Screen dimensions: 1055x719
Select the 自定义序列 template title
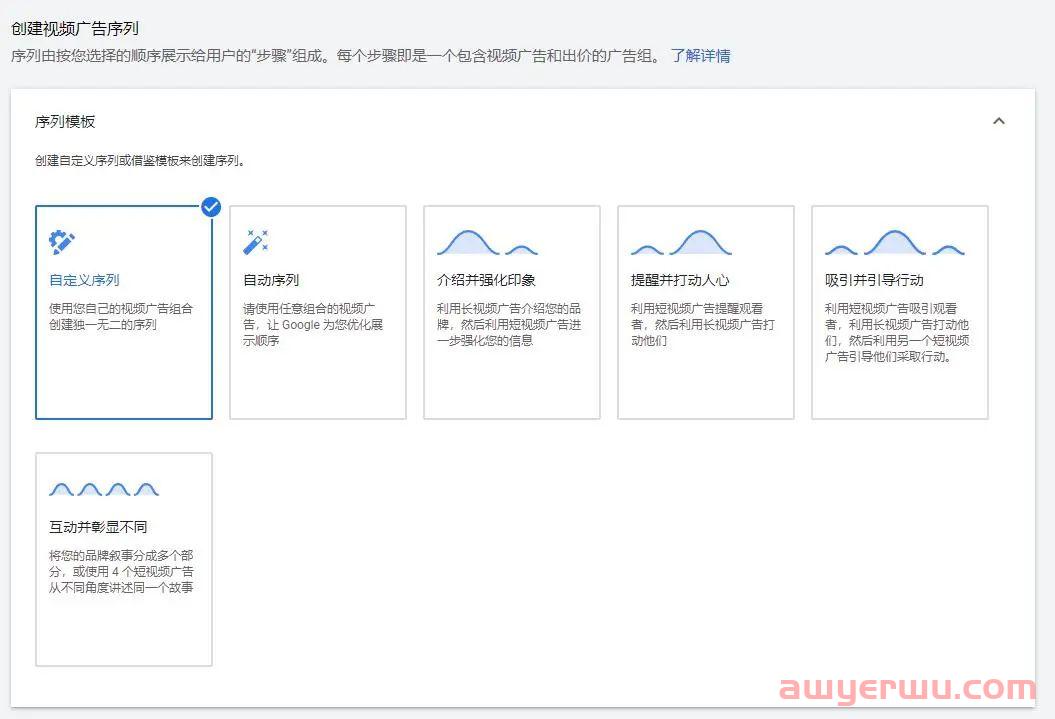pyautogui.click(x=84, y=280)
